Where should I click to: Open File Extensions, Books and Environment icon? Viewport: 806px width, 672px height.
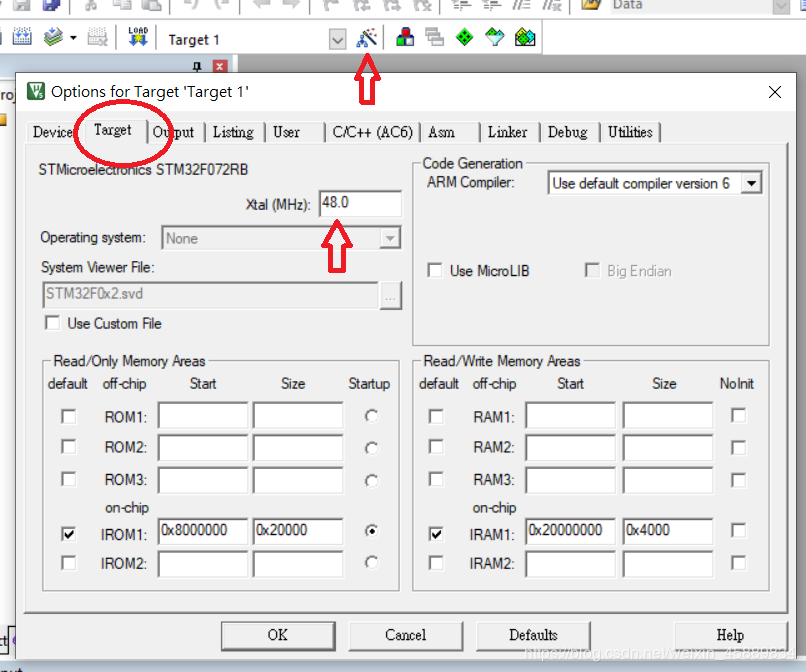click(x=405, y=37)
